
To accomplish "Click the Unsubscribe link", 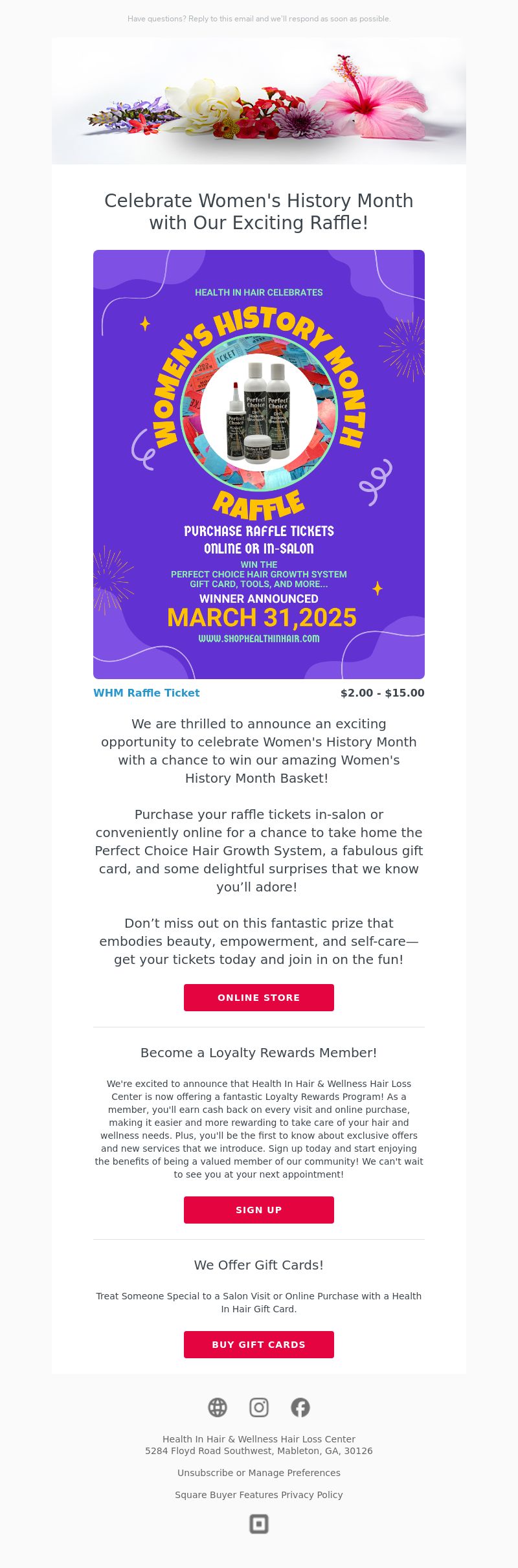I will (x=205, y=1473).
